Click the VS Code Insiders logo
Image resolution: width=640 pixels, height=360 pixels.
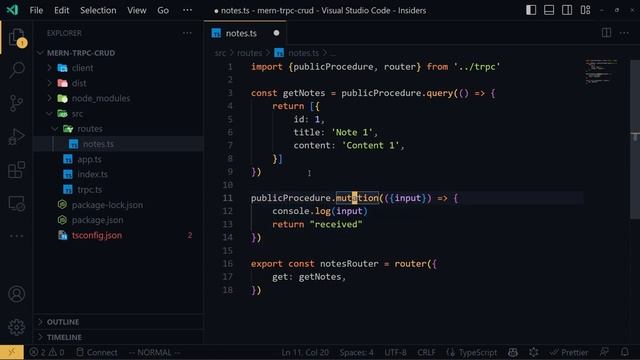click(x=12, y=10)
